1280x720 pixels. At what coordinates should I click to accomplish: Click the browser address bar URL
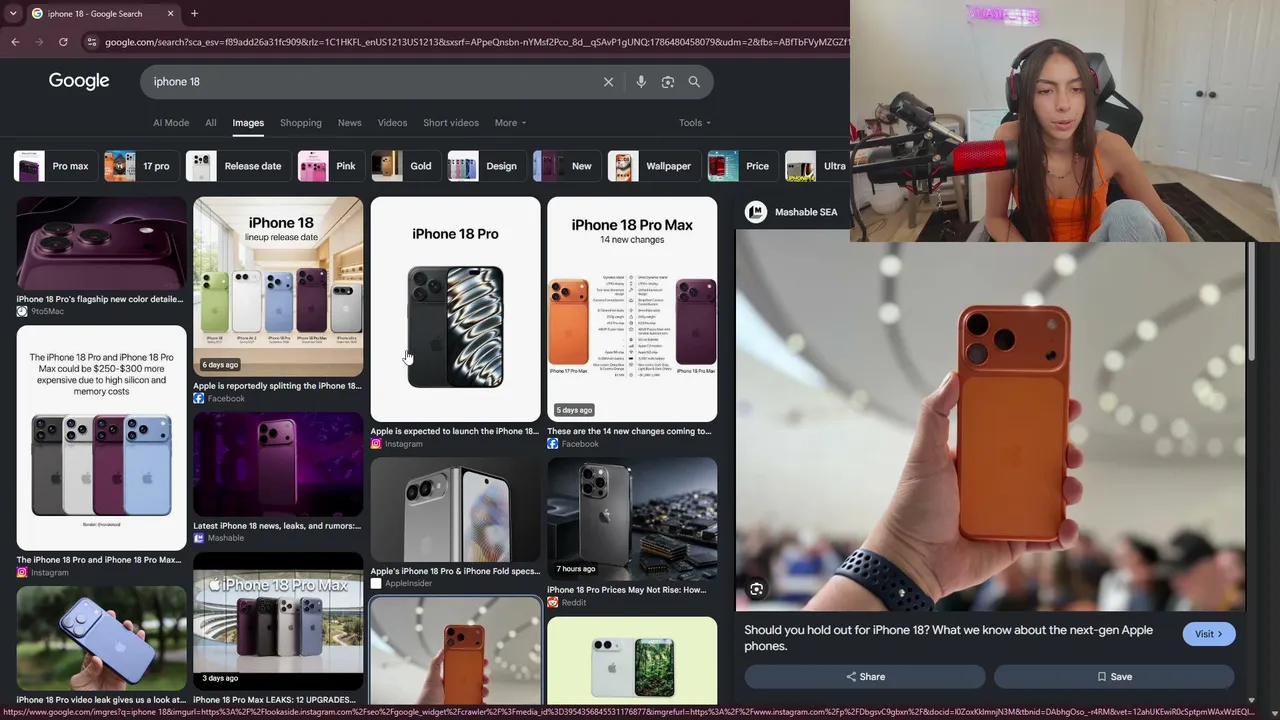pos(475,42)
